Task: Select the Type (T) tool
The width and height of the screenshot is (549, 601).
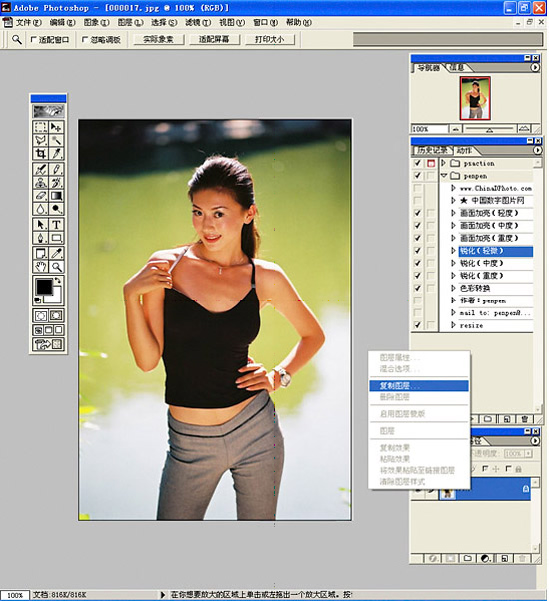Action: pos(56,224)
